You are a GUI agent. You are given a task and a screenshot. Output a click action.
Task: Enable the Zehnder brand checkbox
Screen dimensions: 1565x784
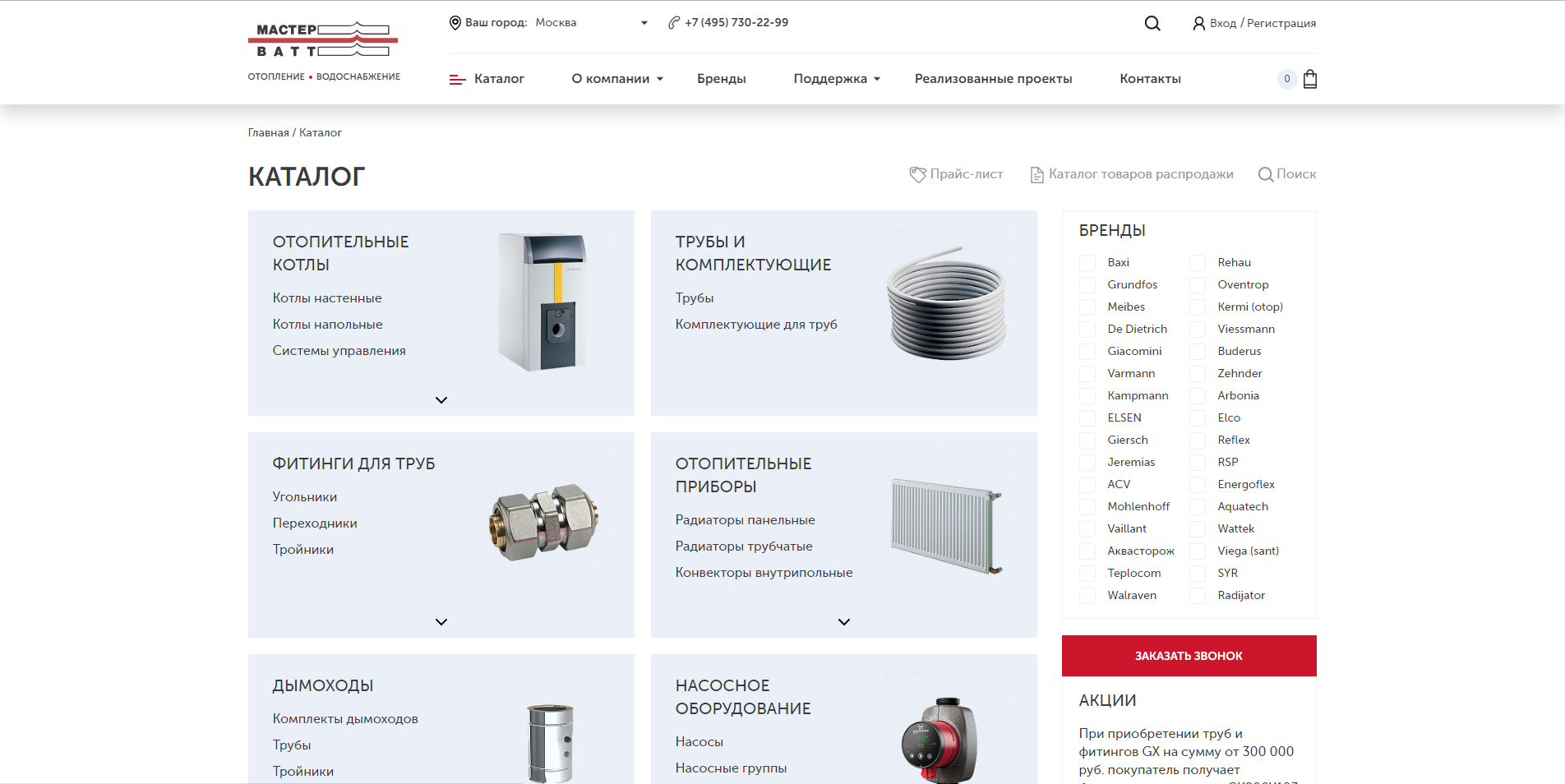[1198, 374]
